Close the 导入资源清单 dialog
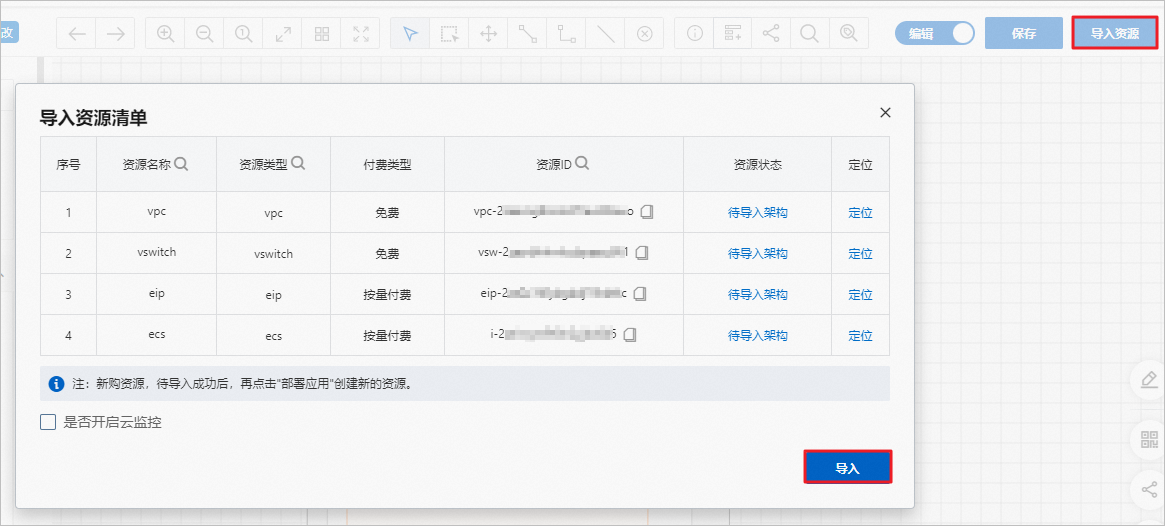1165x526 pixels. point(885,113)
